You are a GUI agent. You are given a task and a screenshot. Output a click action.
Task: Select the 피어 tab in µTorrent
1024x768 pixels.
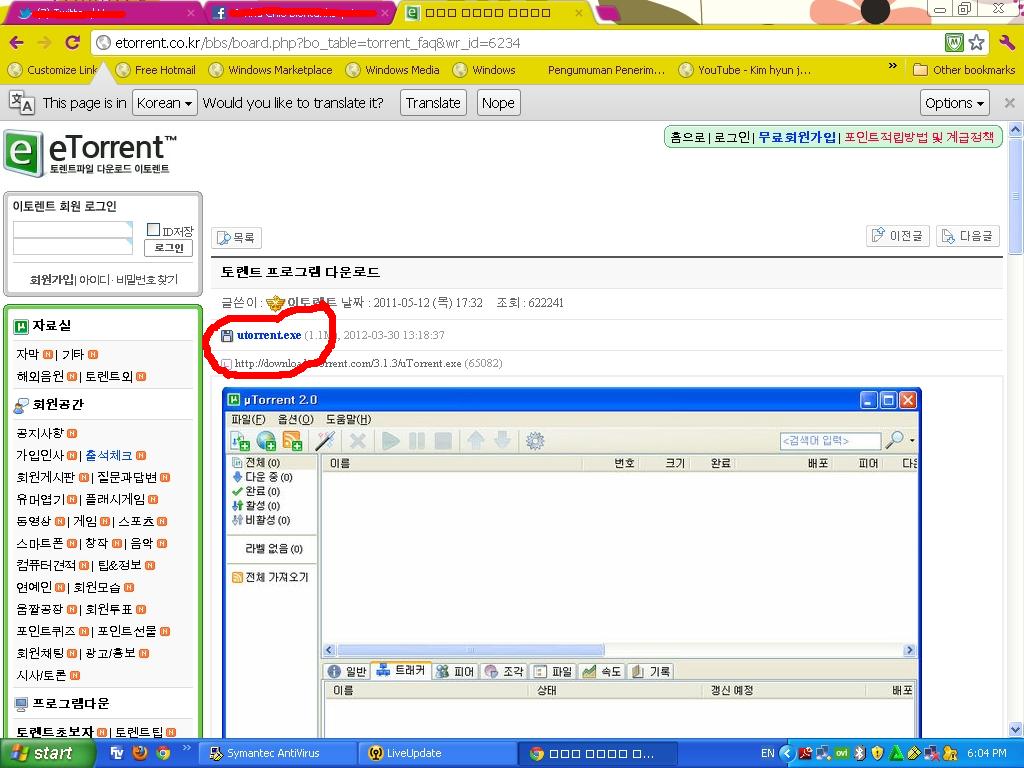[455, 671]
